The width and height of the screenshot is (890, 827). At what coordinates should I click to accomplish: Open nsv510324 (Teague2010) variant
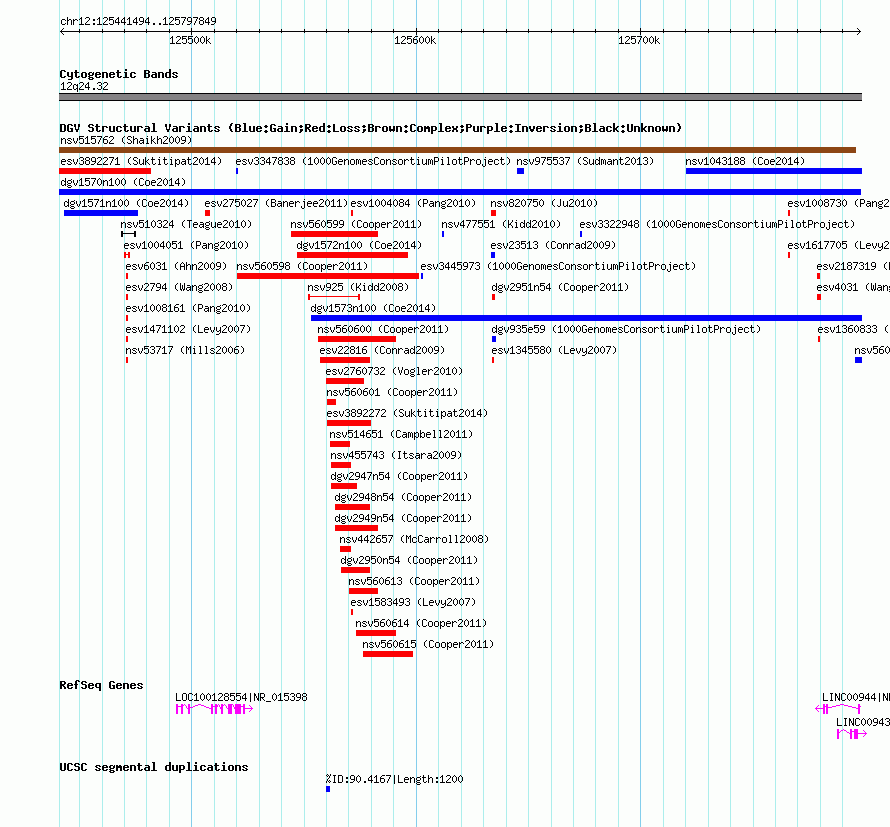point(186,224)
